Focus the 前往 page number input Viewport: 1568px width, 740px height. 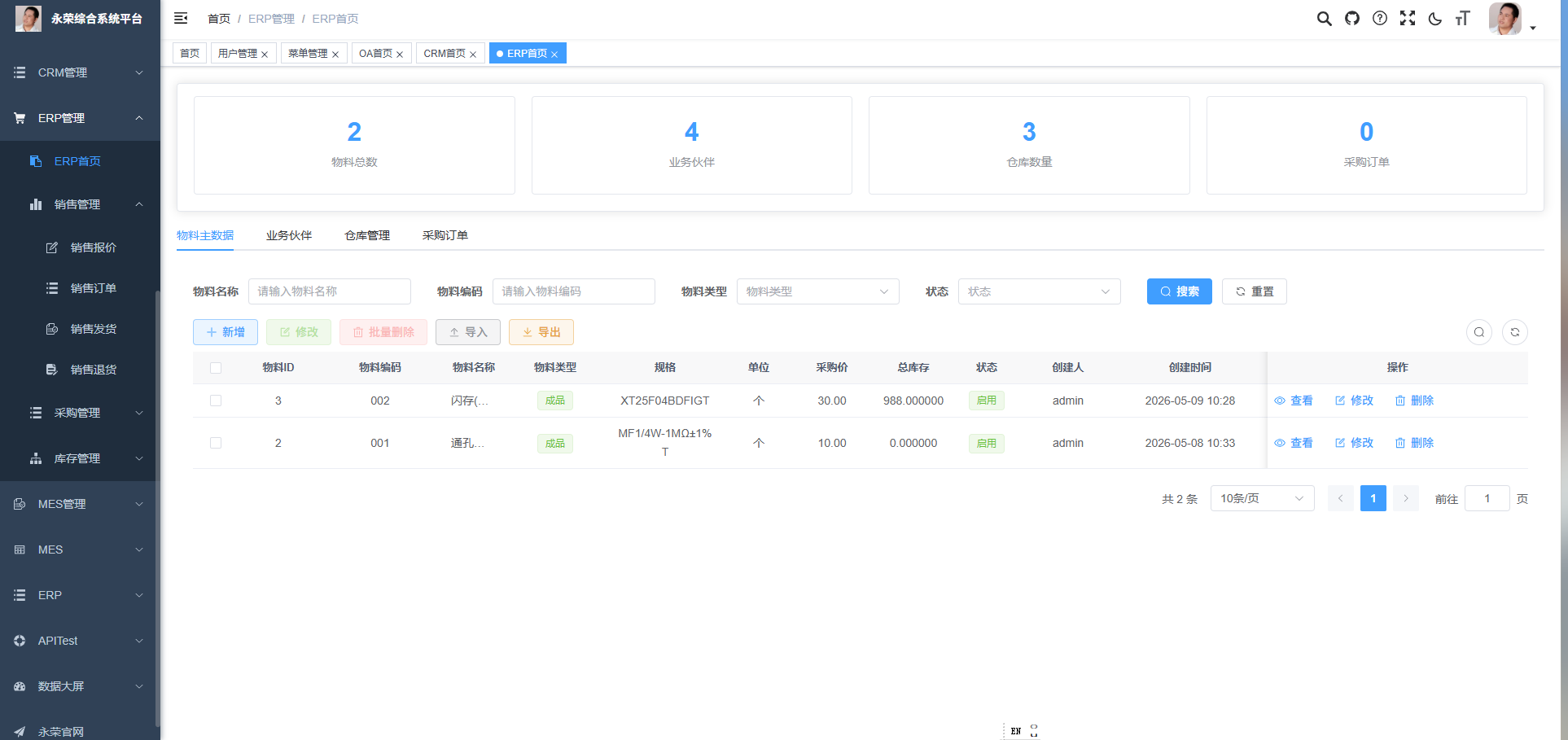1487,498
